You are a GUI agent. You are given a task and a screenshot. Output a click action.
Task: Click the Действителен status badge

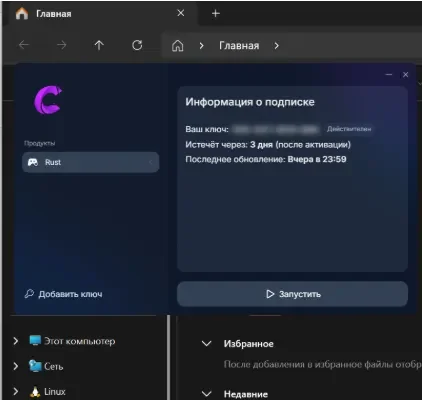(349, 129)
